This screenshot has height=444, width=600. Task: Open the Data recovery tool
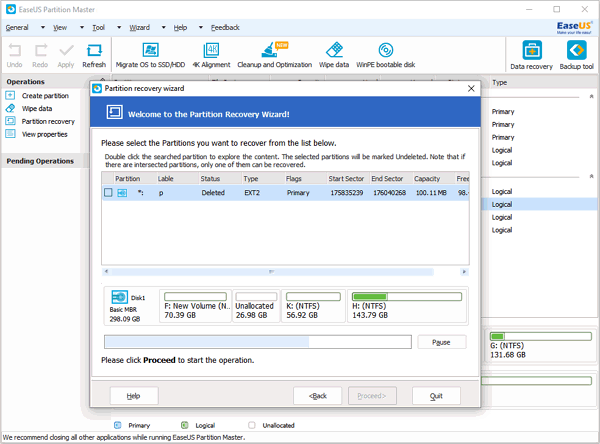(532, 55)
